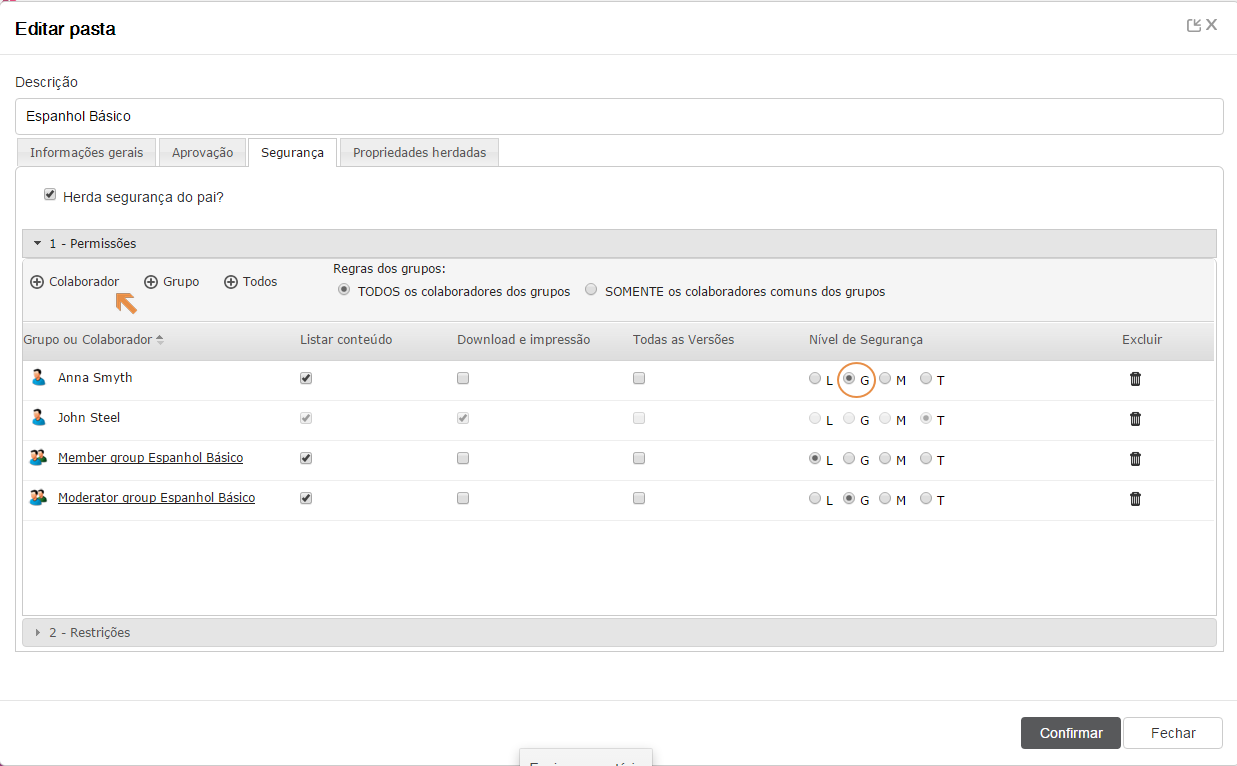
Task: Click the Listar conteúdo column header
Action: (x=346, y=340)
